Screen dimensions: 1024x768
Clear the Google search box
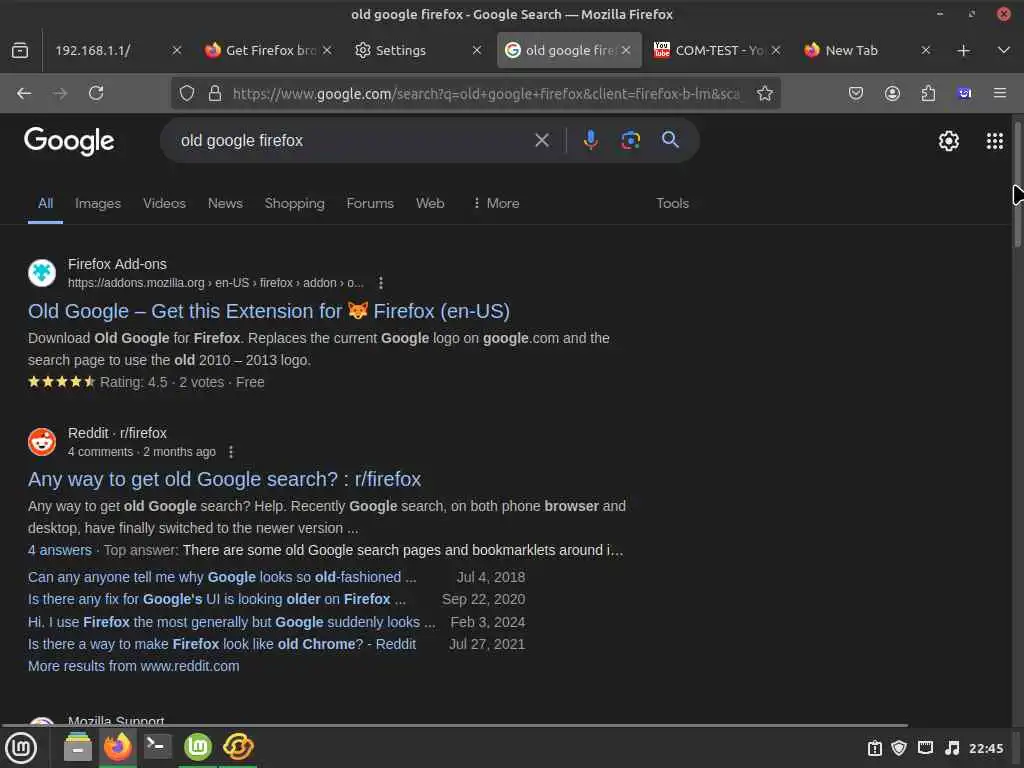pyautogui.click(x=541, y=140)
